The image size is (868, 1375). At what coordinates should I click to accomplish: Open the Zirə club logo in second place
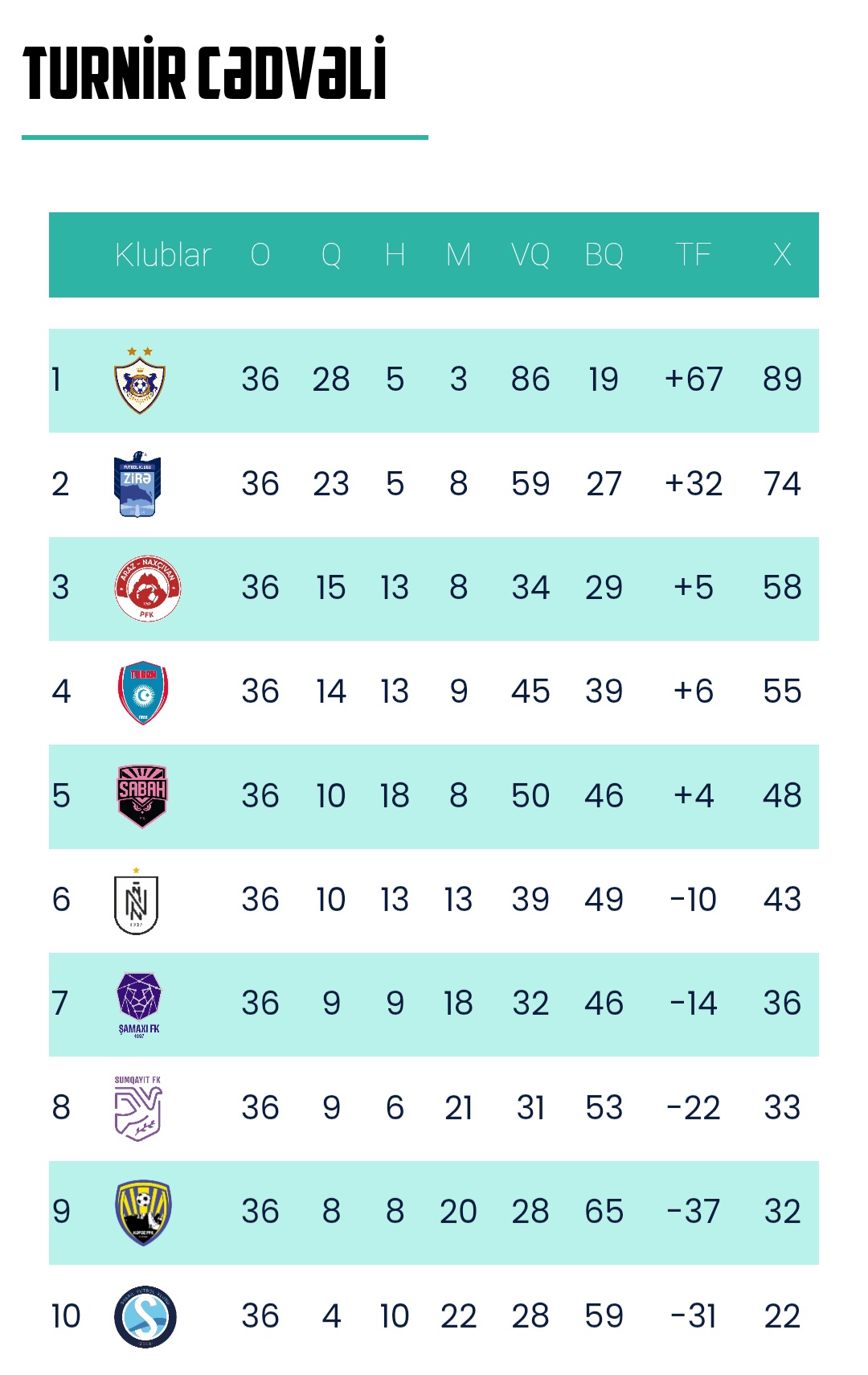click(137, 484)
